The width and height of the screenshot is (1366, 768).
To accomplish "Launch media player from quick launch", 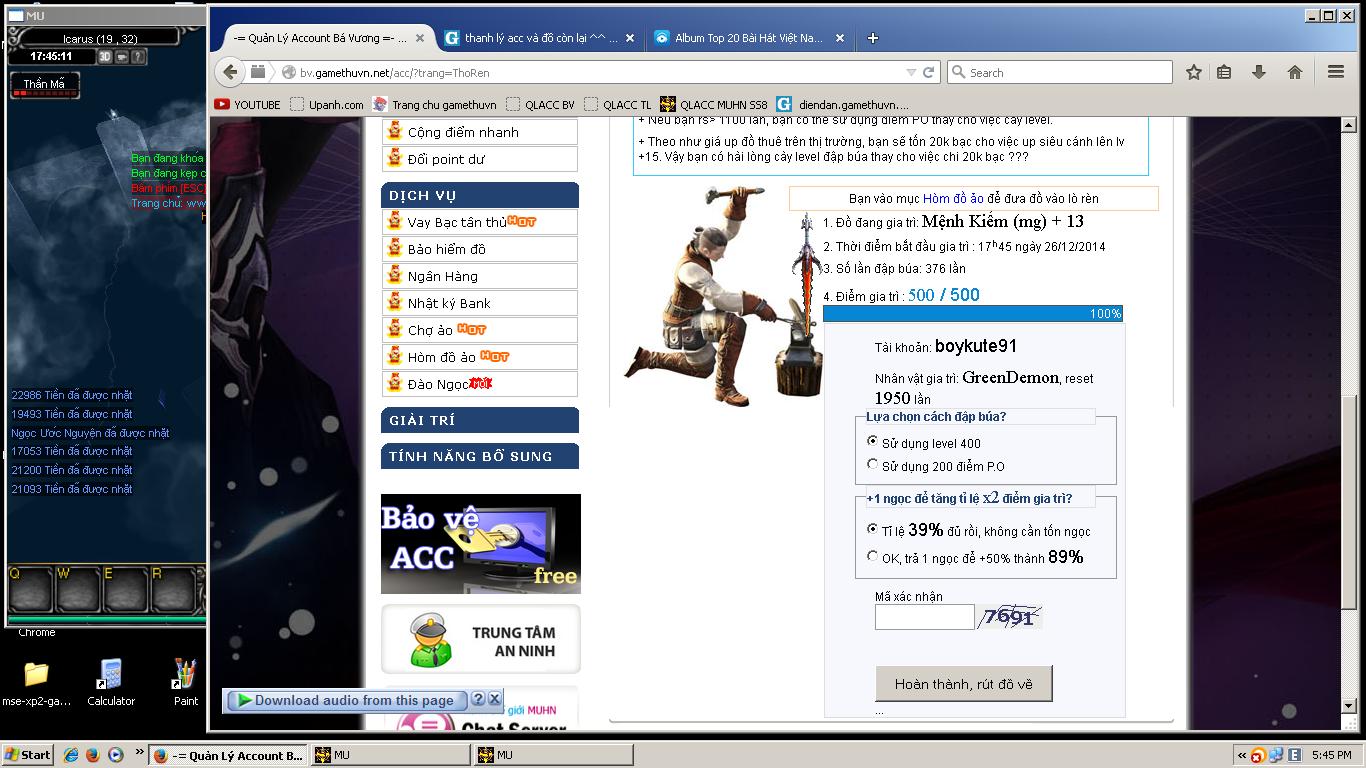I will pos(114,755).
